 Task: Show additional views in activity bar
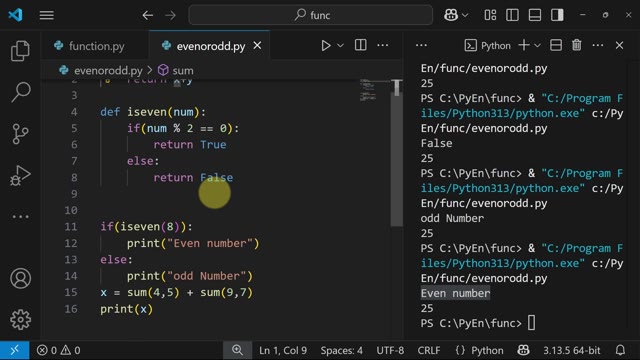click(20, 216)
